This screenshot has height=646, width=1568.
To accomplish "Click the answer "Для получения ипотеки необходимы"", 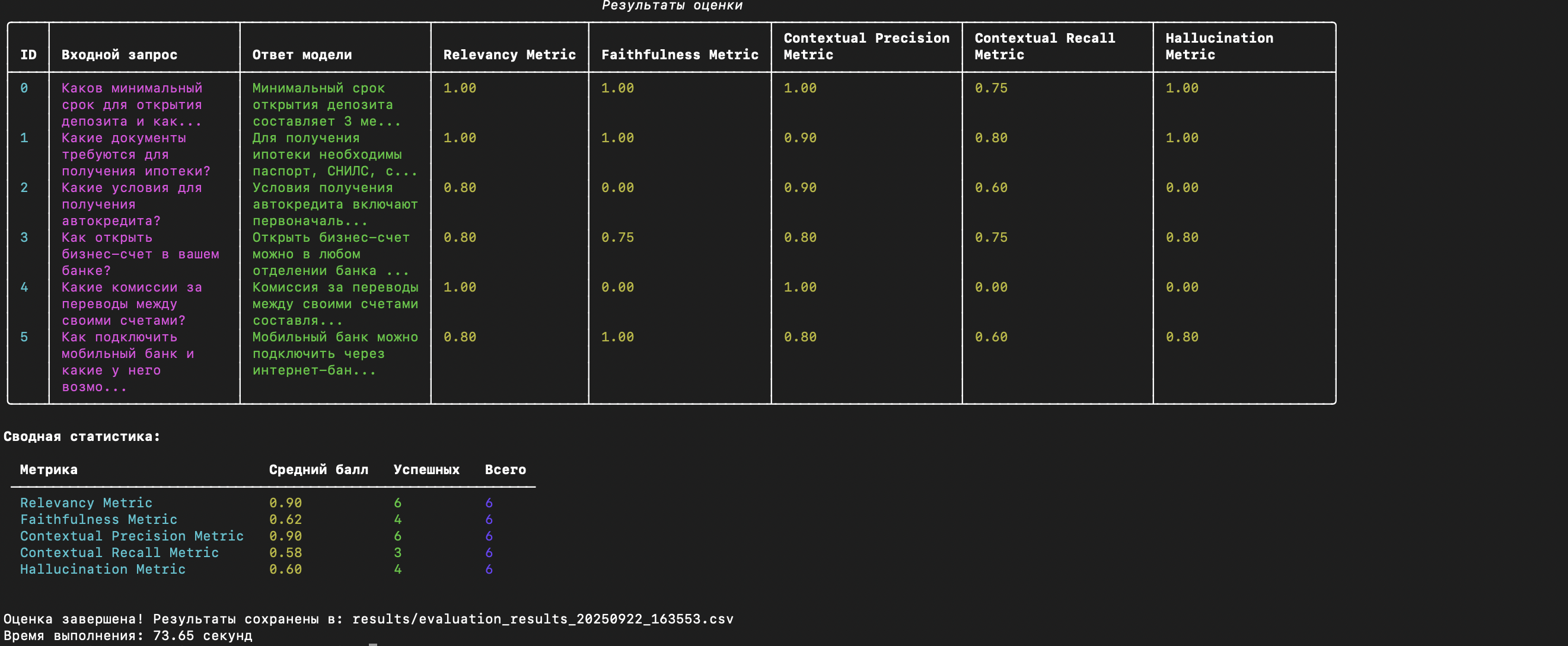I will 327,146.
